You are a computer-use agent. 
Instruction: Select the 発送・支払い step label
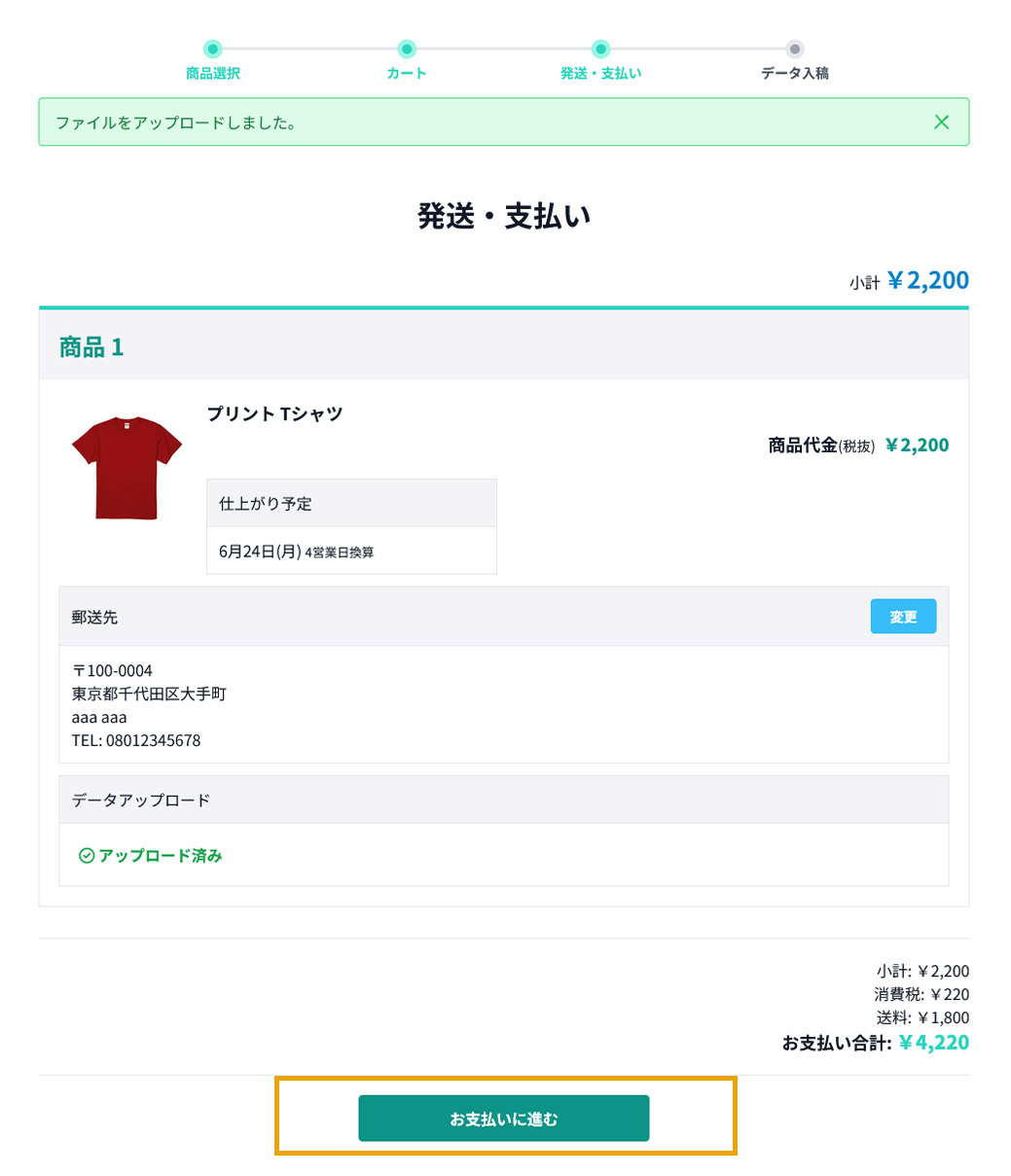[x=600, y=73]
